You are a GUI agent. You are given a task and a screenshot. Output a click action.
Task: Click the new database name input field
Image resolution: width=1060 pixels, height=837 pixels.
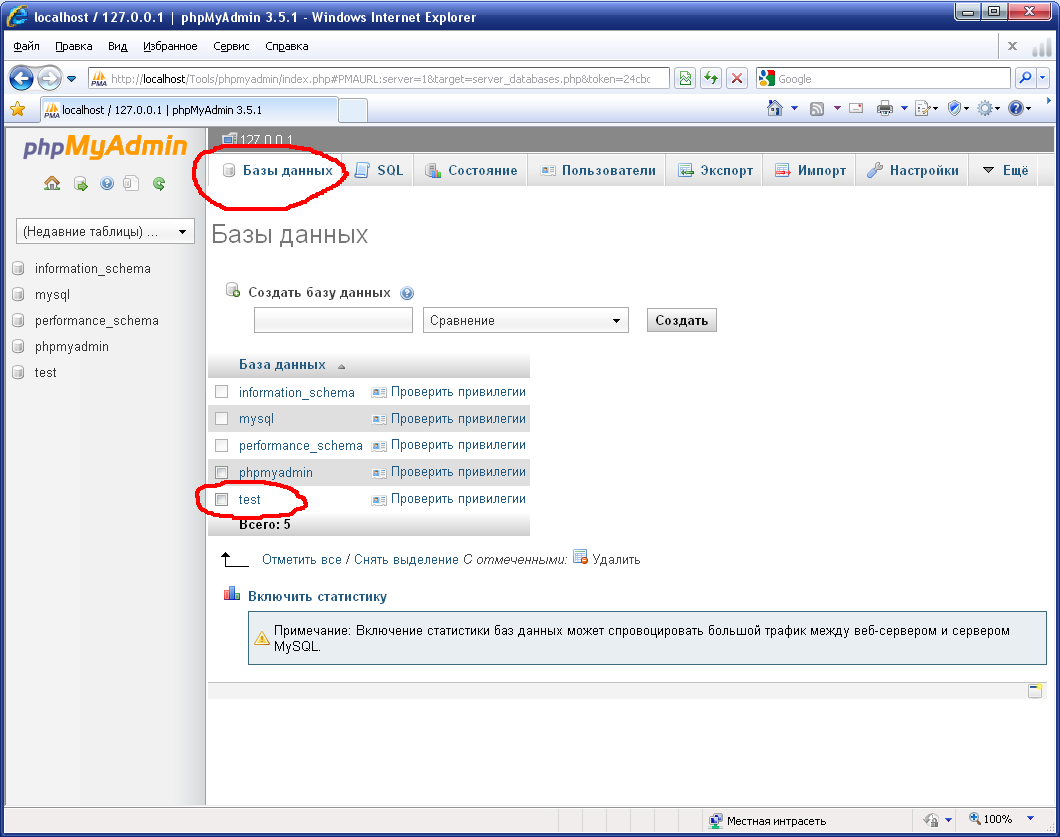click(333, 320)
